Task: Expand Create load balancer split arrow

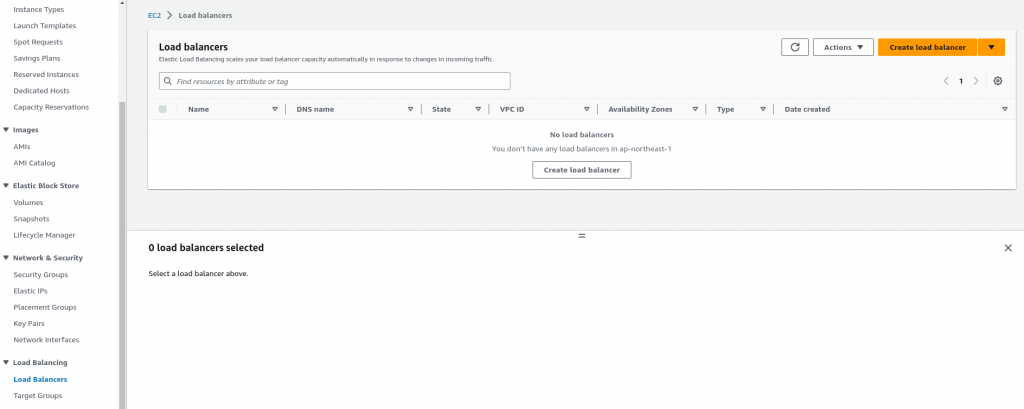Action: (x=991, y=47)
